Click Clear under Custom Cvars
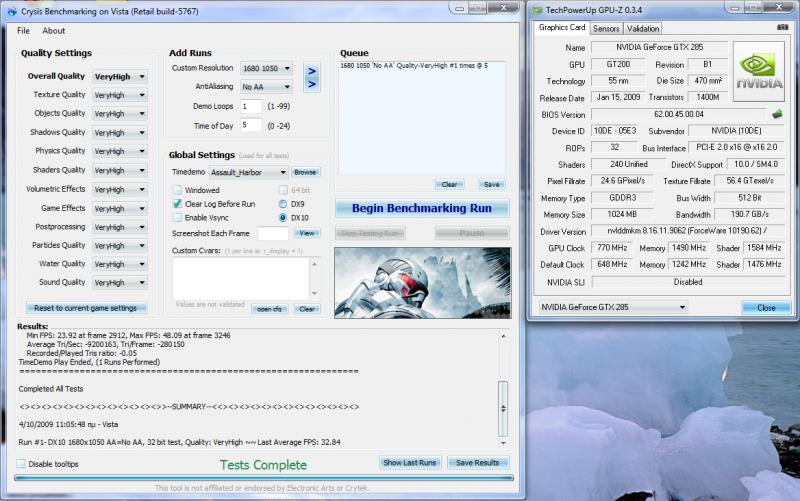This screenshot has height=501, width=800. [x=307, y=309]
